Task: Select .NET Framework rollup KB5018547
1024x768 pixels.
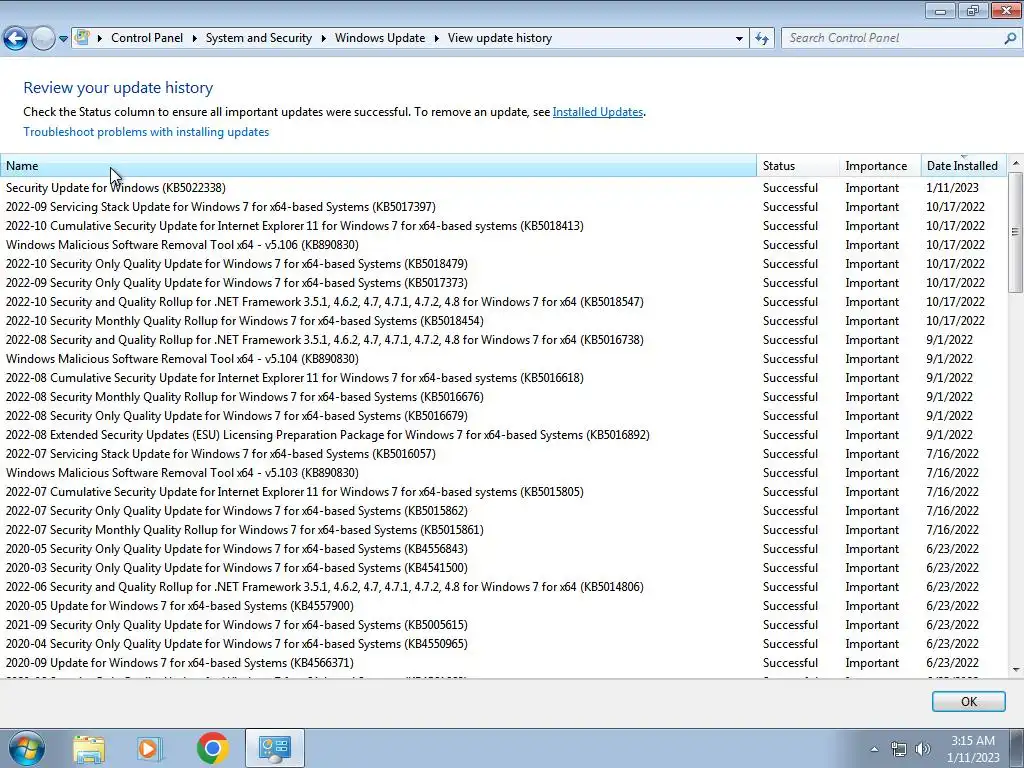Action: pyautogui.click(x=503, y=302)
